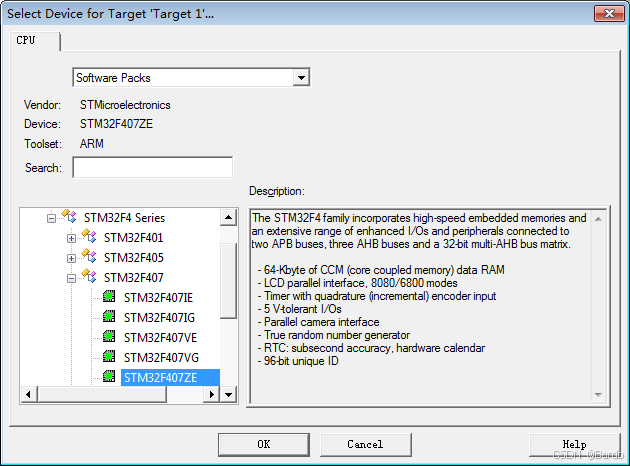Image resolution: width=630 pixels, height=466 pixels.
Task: Click device tree scroll right arrow
Action: (x=211, y=394)
